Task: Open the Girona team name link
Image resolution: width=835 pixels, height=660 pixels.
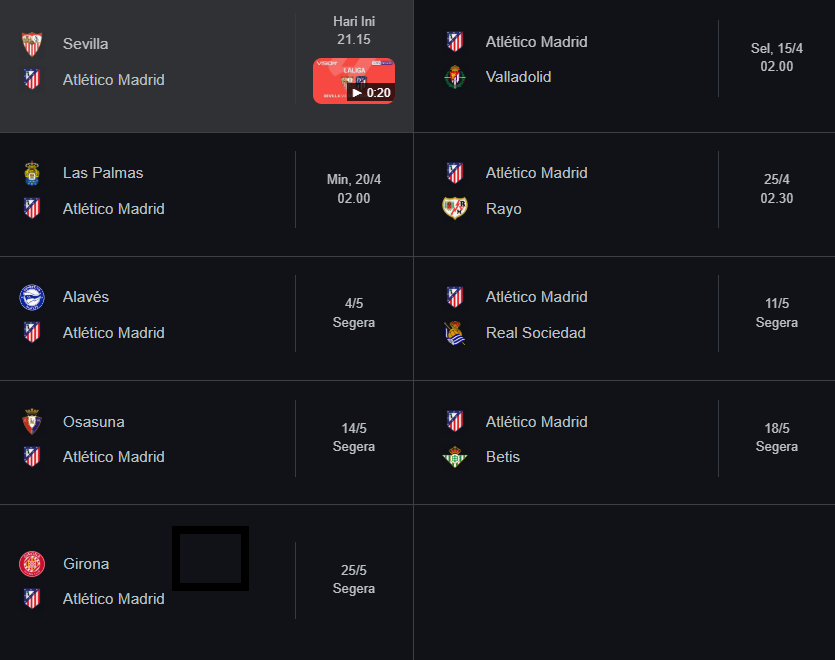Action: (86, 564)
